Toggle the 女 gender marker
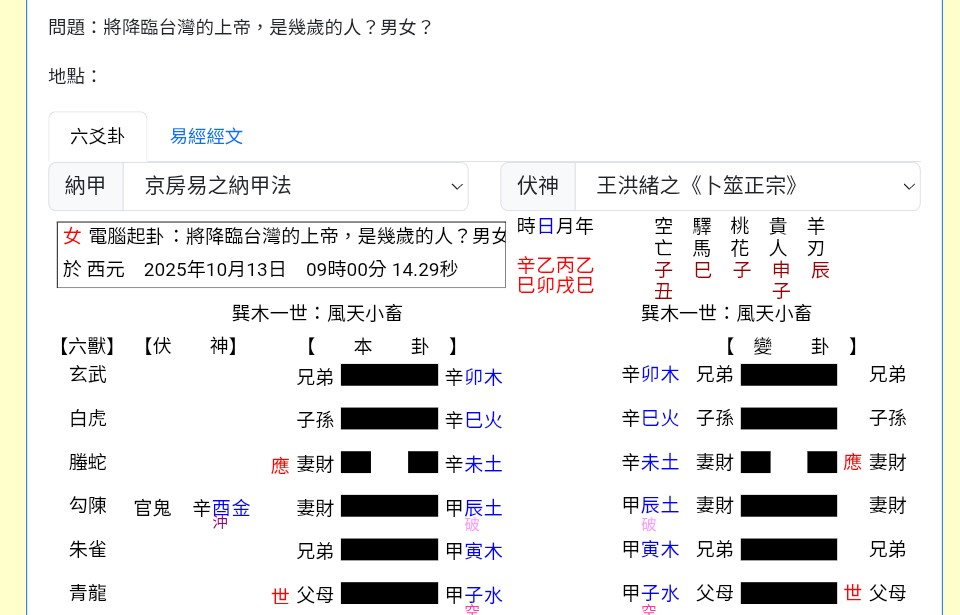The width and height of the screenshot is (960, 615). pyautogui.click(x=72, y=236)
